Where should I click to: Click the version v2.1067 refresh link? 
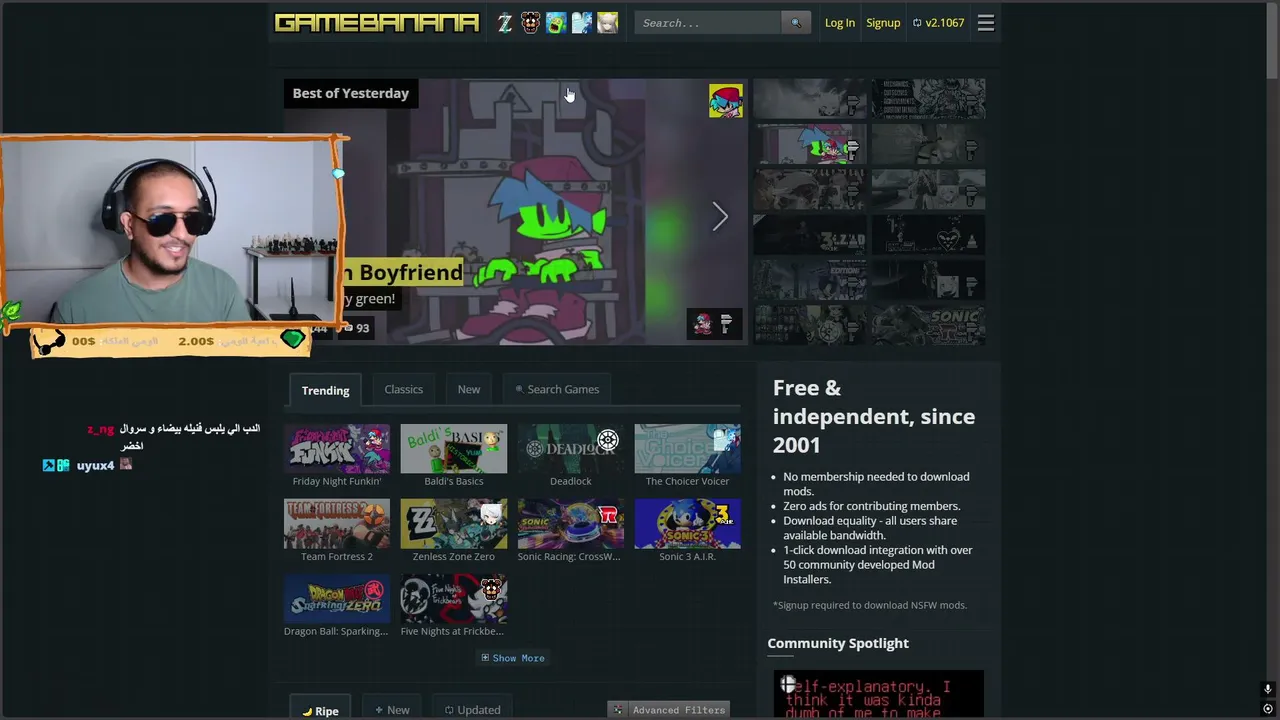coord(938,23)
